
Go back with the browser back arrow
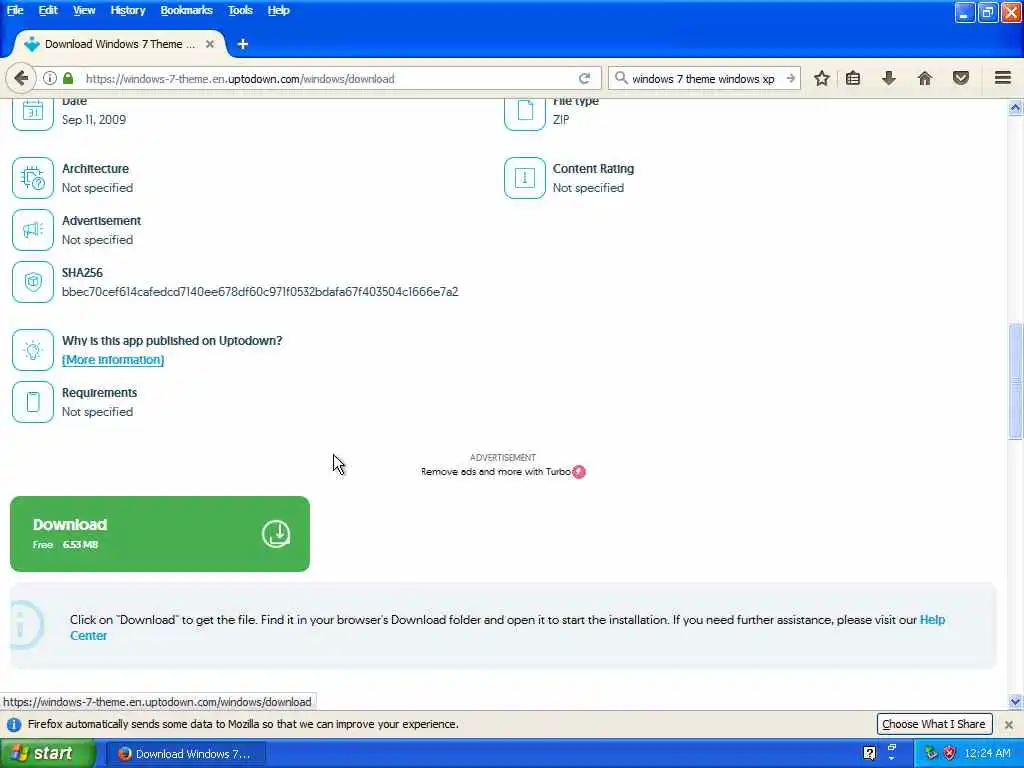pos(21,78)
